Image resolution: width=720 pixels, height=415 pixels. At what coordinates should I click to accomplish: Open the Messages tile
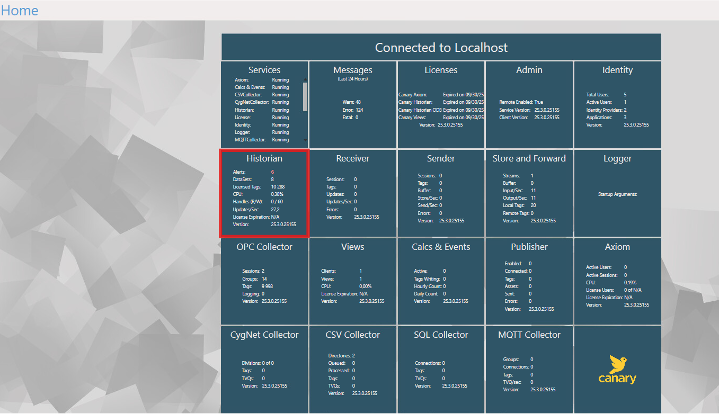(x=352, y=104)
